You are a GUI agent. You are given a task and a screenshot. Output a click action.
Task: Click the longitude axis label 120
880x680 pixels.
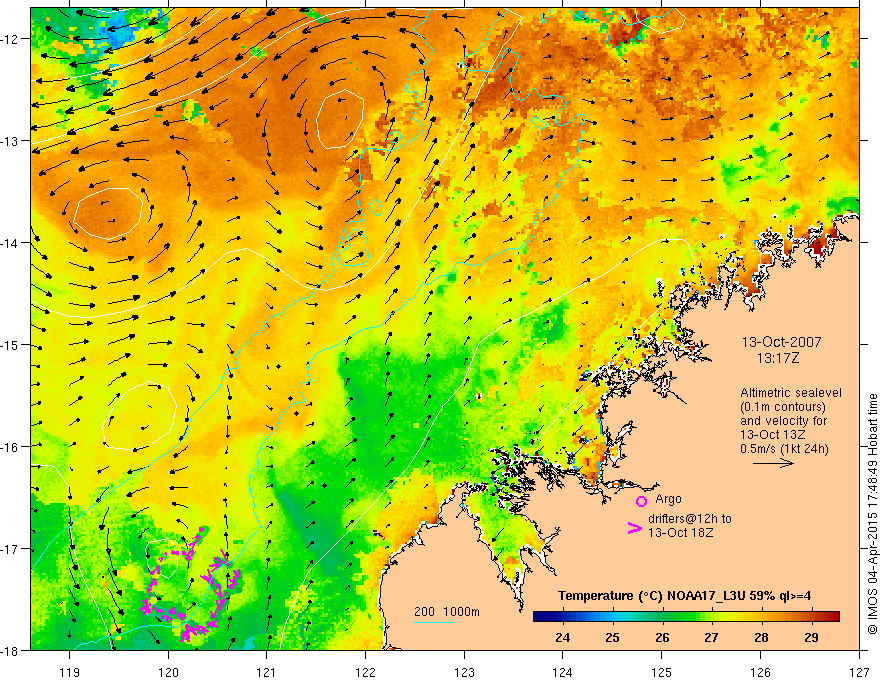click(168, 672)
